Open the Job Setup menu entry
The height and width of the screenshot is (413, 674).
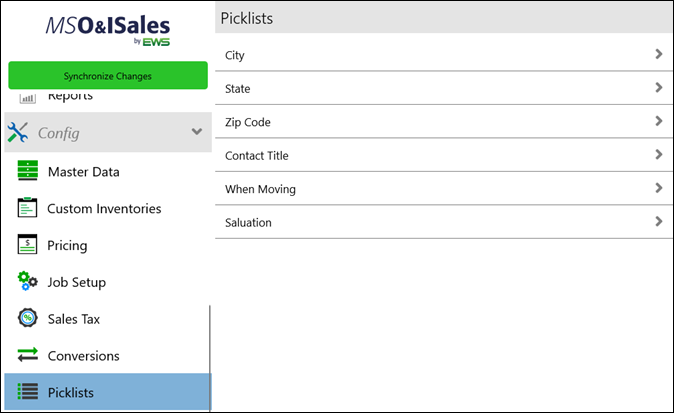pyautogui.click(x=76, y=282)
